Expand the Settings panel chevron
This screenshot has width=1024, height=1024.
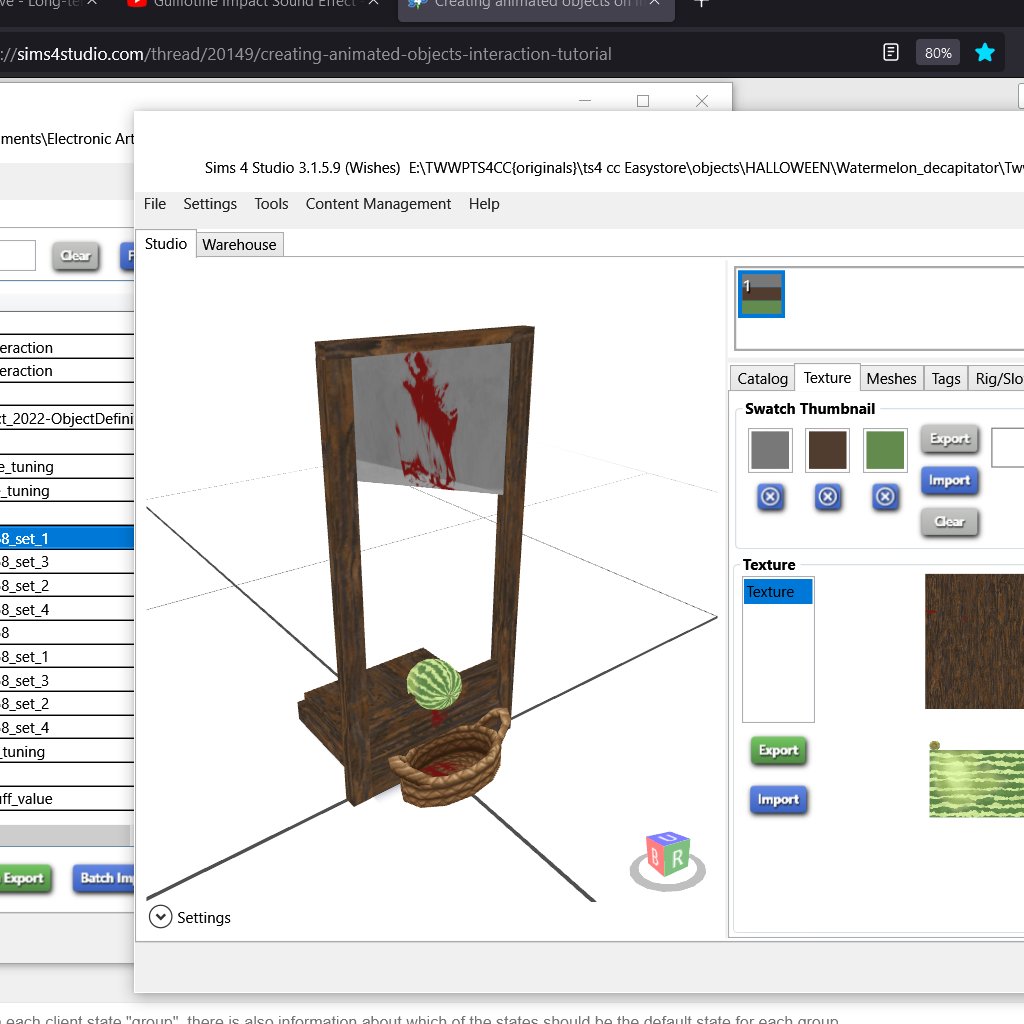(160, 917)
